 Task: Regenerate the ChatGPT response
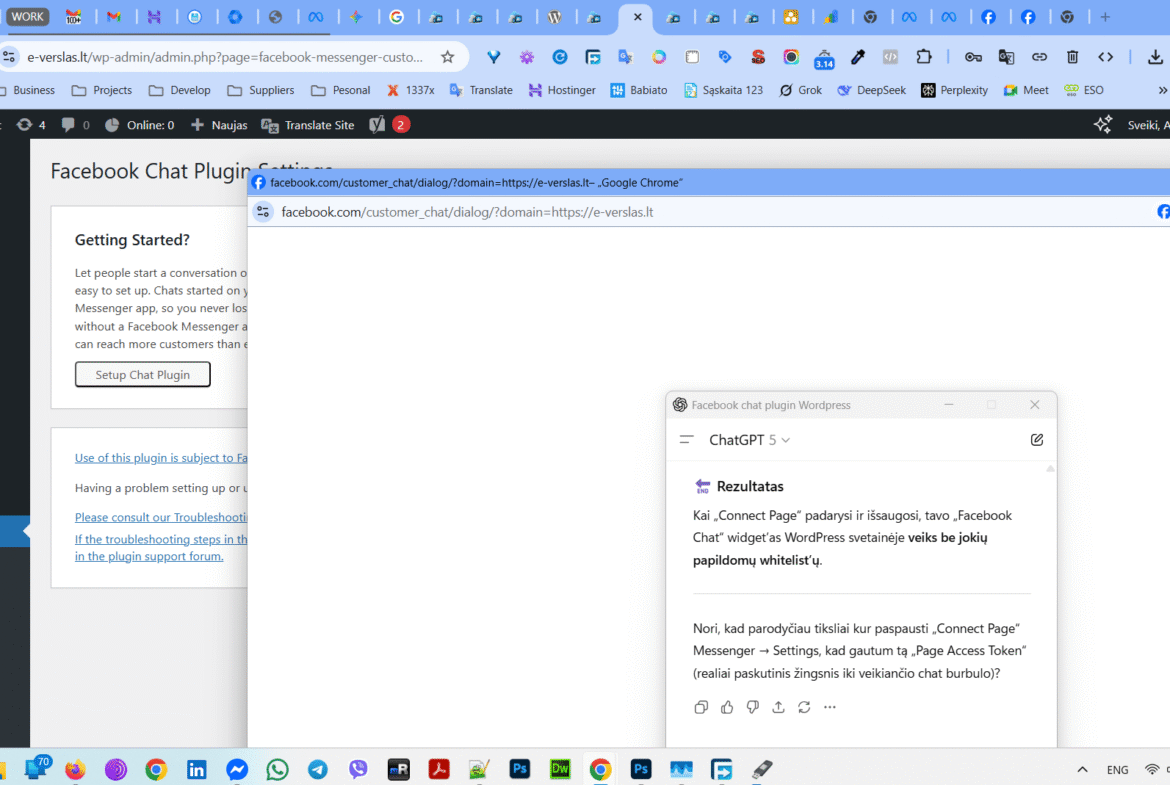tap(804, 707)
